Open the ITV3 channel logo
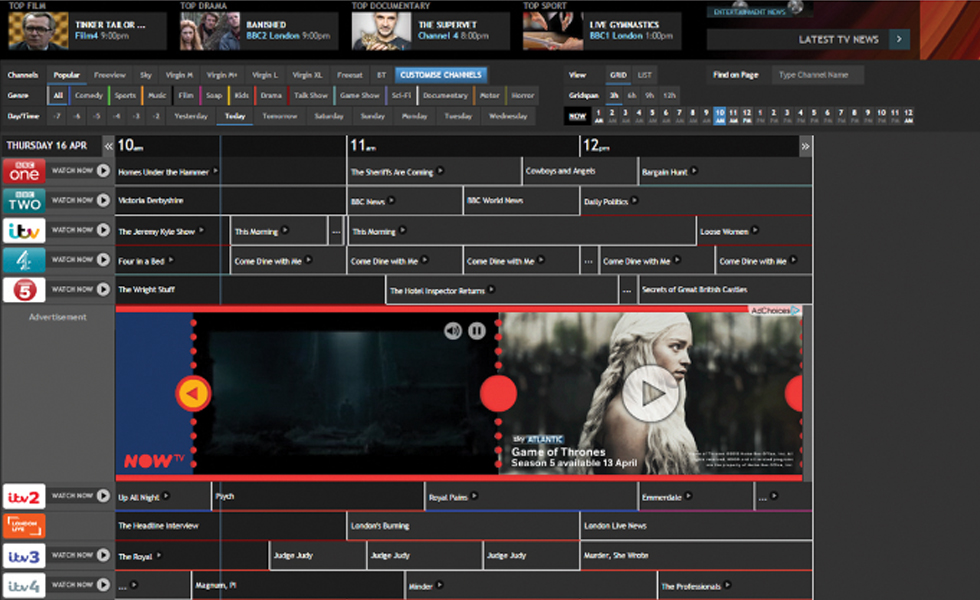The height and width of the screenshot is (600, 980). 24,556
